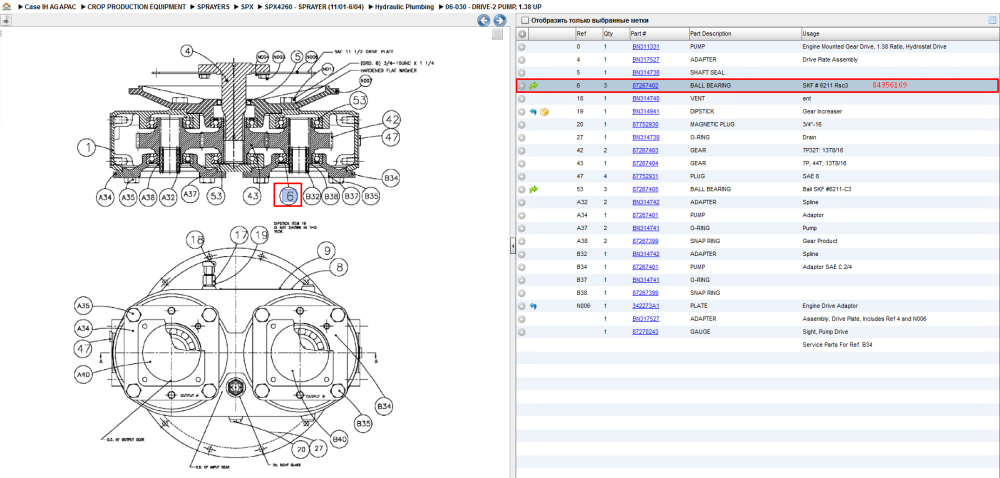Select callout 18 in the lower diagram
The height and width of the screenshot is (478, 1000).
tap(196, 240)
